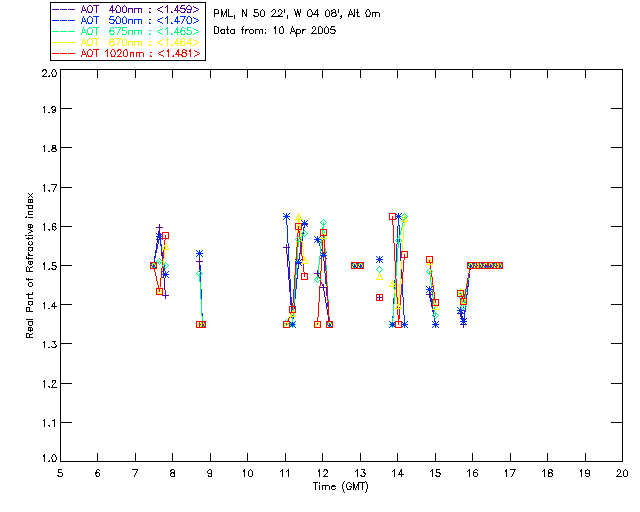Click x-axis tick label '8'
This screenshot has width=640, height=512.
point(173,473)
